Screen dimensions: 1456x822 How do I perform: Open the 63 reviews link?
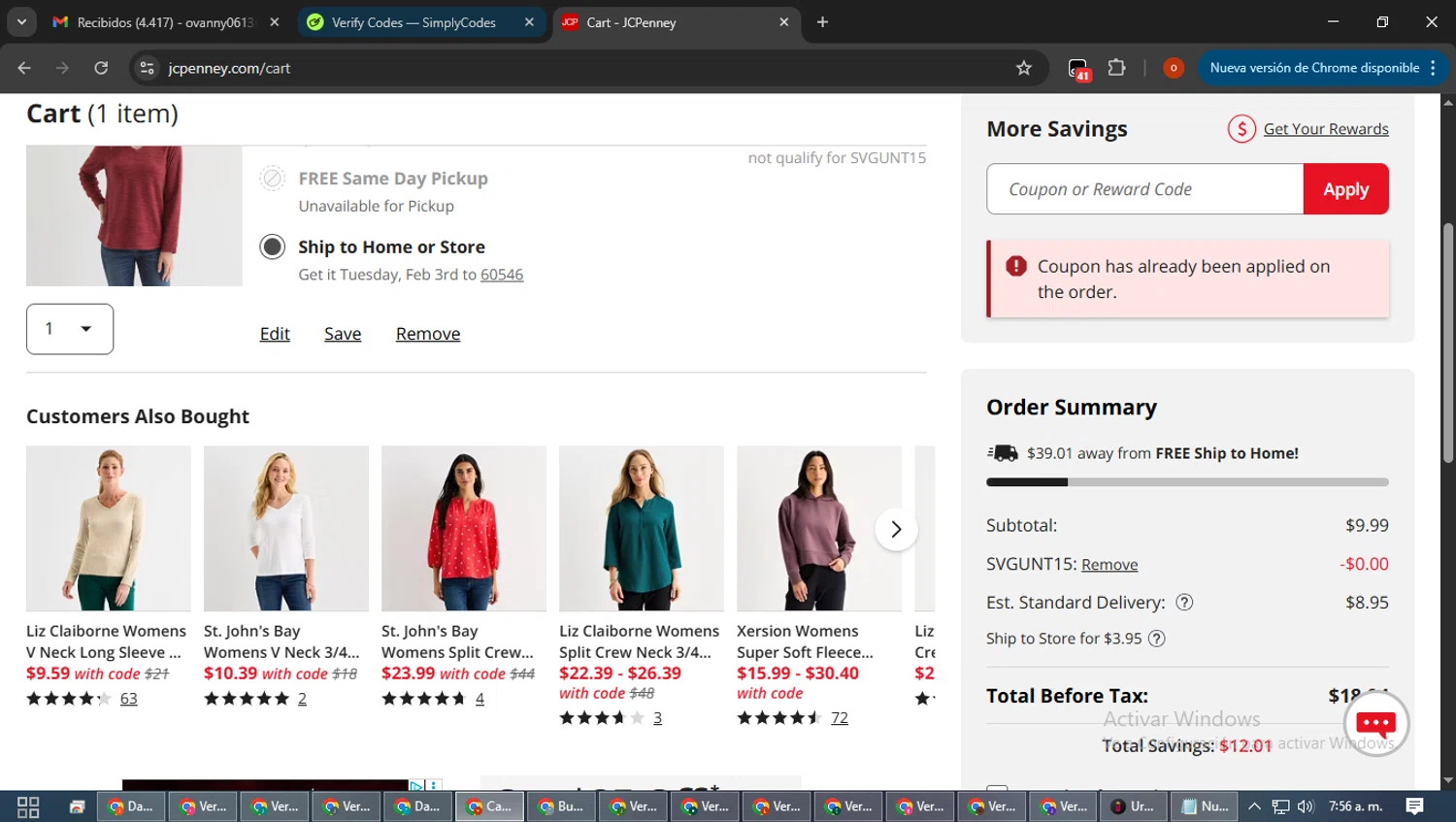(x=128, y=699)
